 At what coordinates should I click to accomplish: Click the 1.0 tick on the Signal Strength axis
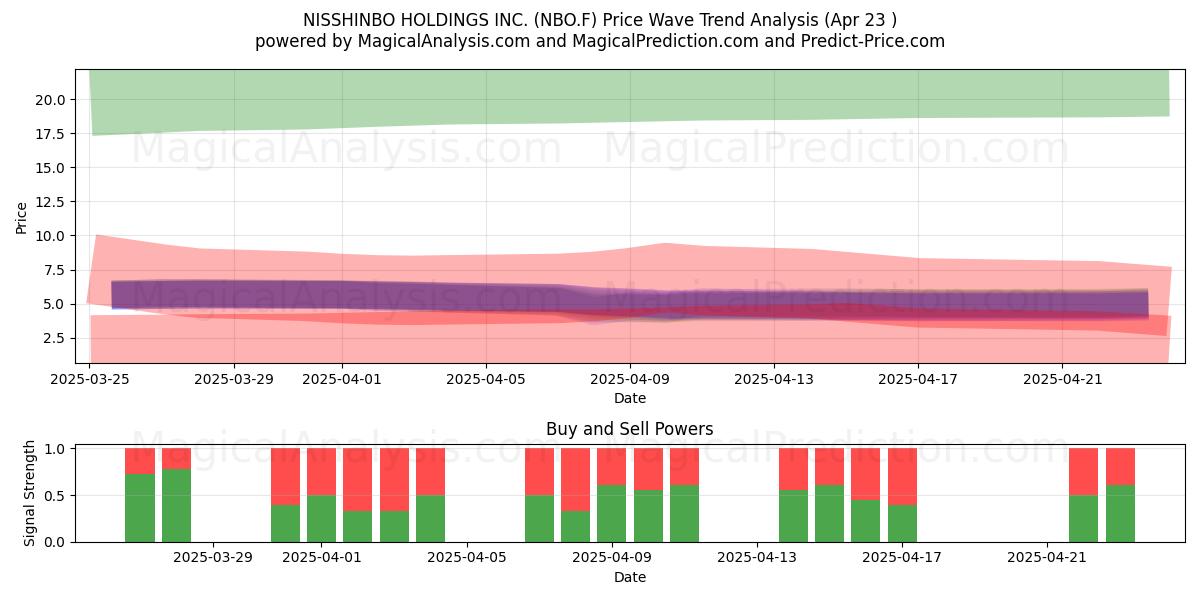pos(55,449)
